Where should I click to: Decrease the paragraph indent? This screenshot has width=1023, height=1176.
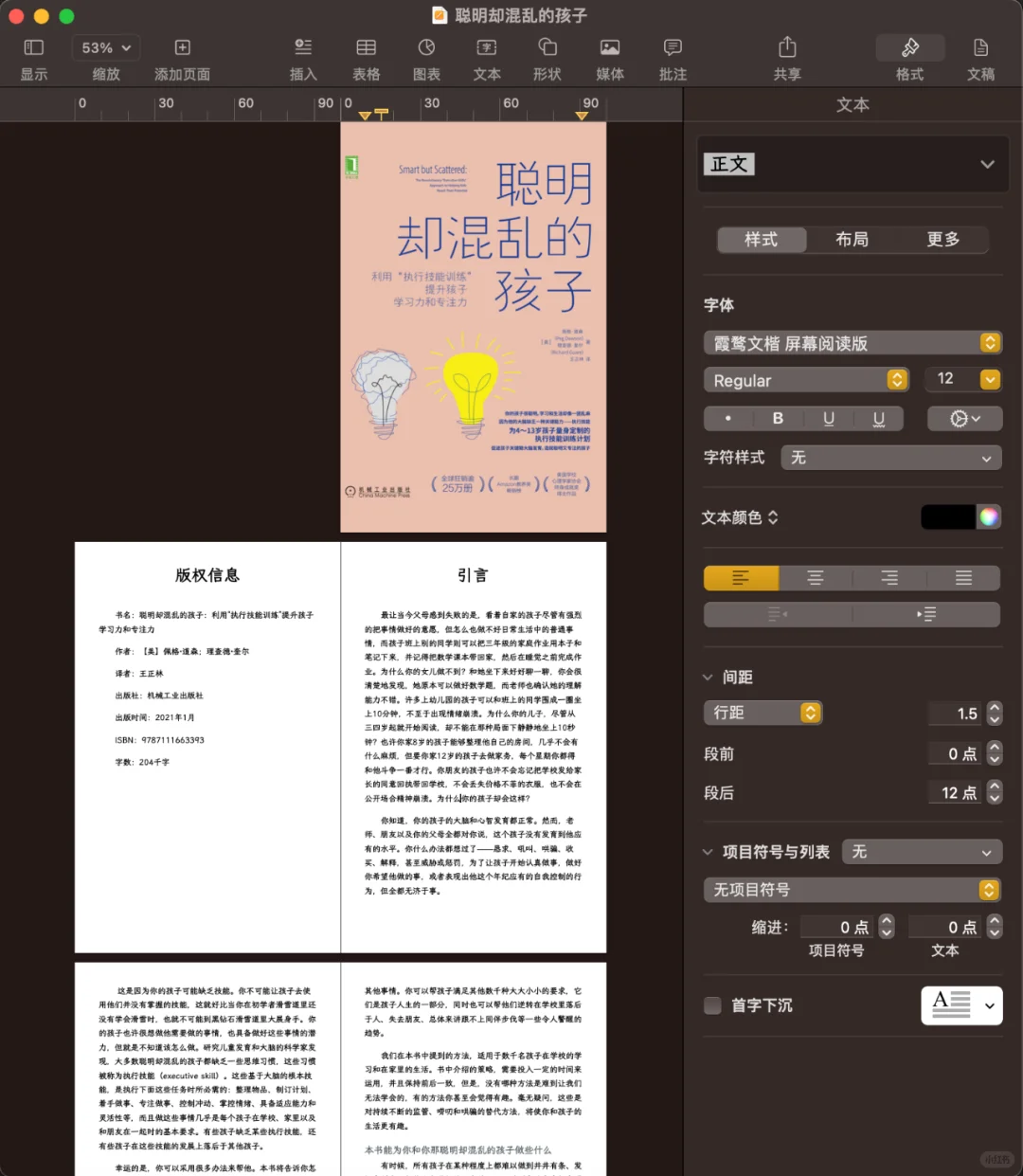pos(778,614)
